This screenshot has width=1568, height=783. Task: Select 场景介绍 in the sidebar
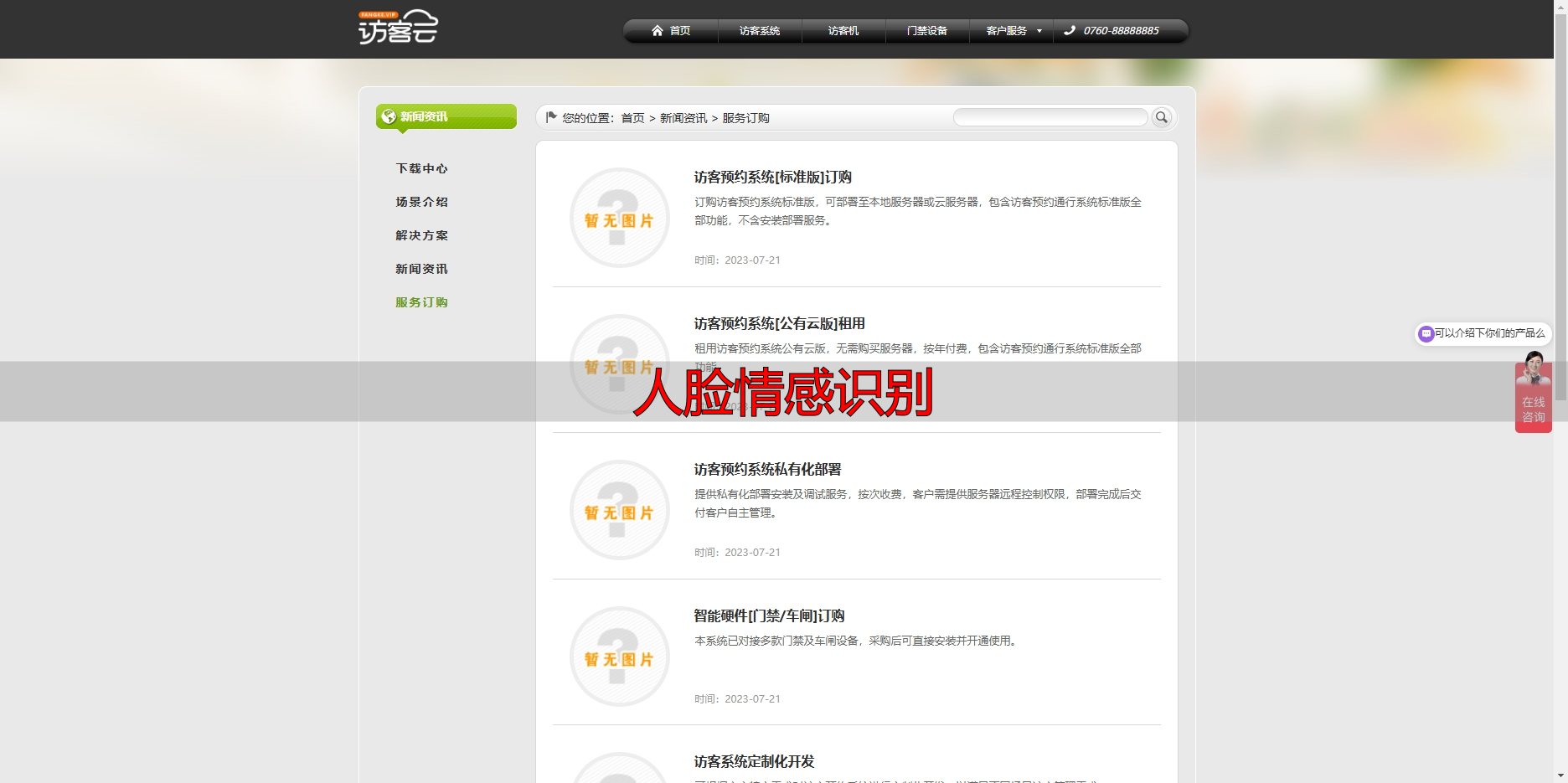[x=422, y=202]
